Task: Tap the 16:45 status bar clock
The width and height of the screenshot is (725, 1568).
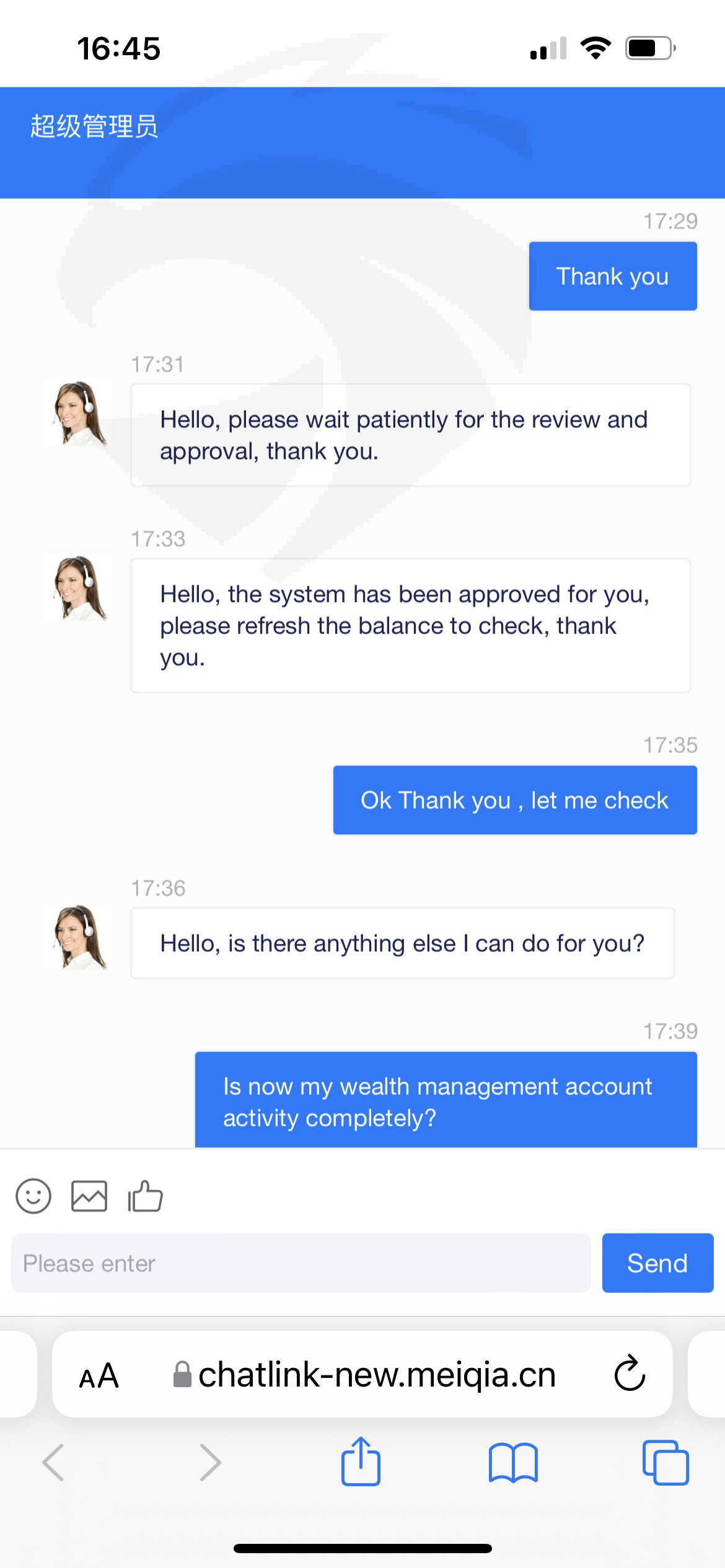Action: 118,49
